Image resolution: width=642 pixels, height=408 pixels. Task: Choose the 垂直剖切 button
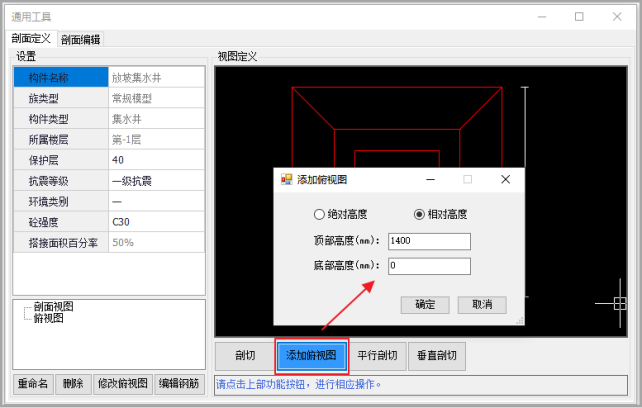tap(436, 355)
